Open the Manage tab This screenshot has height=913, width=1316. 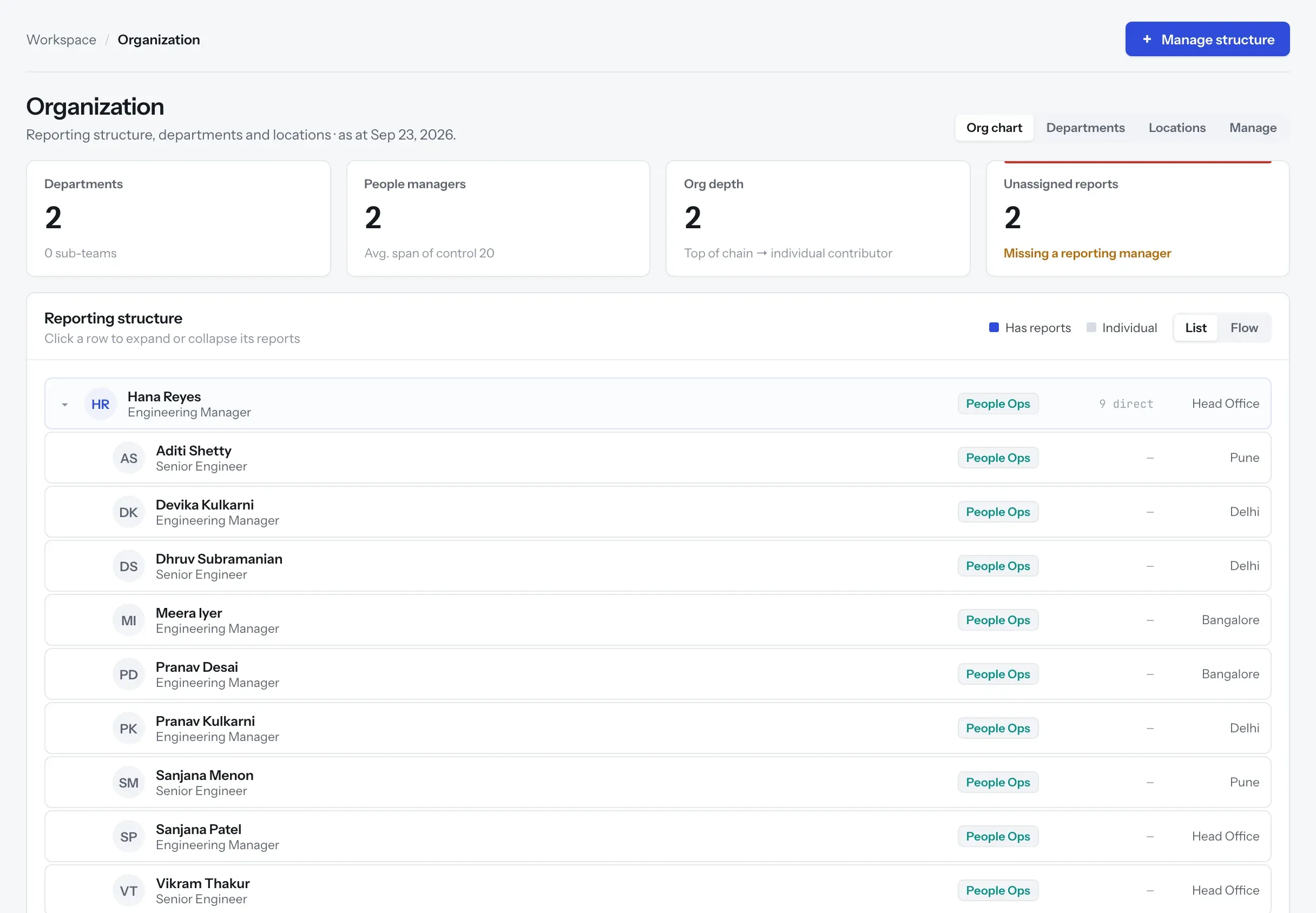pos(1253,128)
